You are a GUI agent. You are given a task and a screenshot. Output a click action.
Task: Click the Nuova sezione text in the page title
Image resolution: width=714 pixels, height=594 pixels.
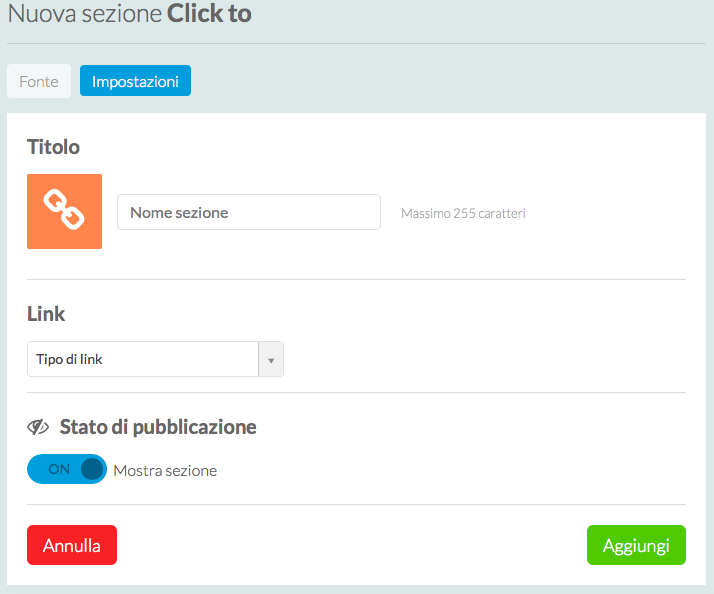tap(85, 14)
